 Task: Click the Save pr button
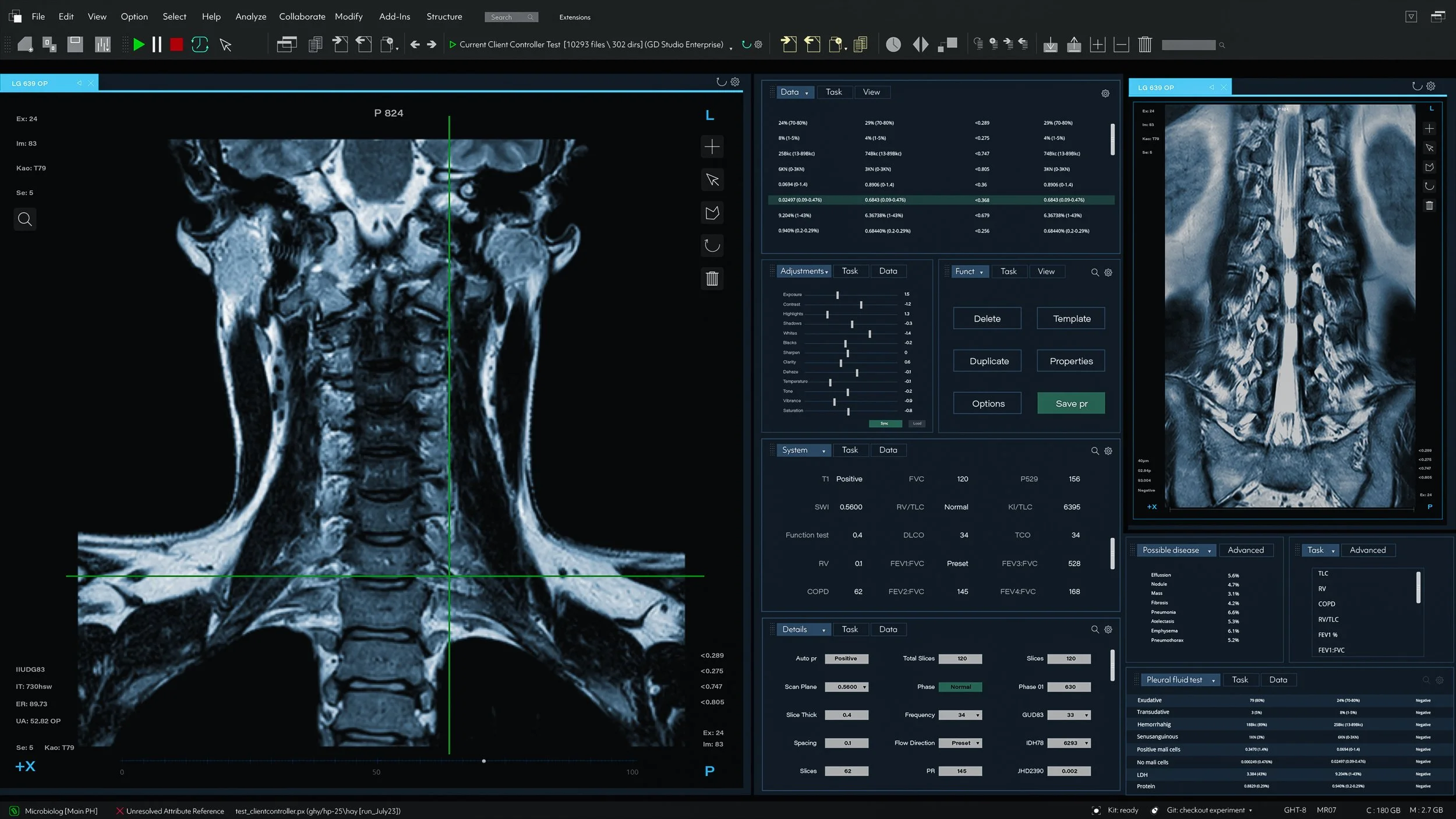click(x=1070, y=403)
